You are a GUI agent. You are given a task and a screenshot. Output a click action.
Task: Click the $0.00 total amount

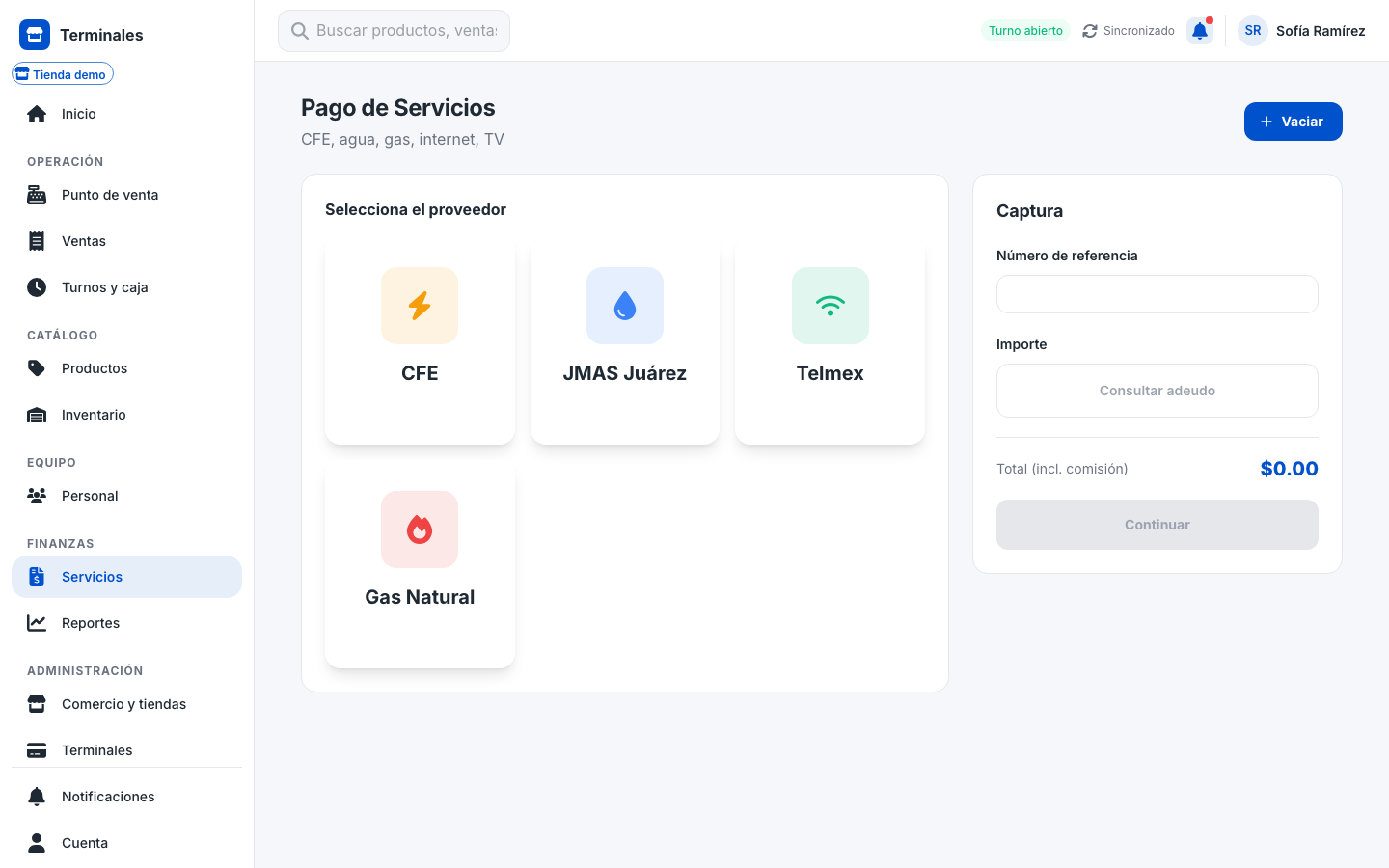click(x=1290, y=469)
